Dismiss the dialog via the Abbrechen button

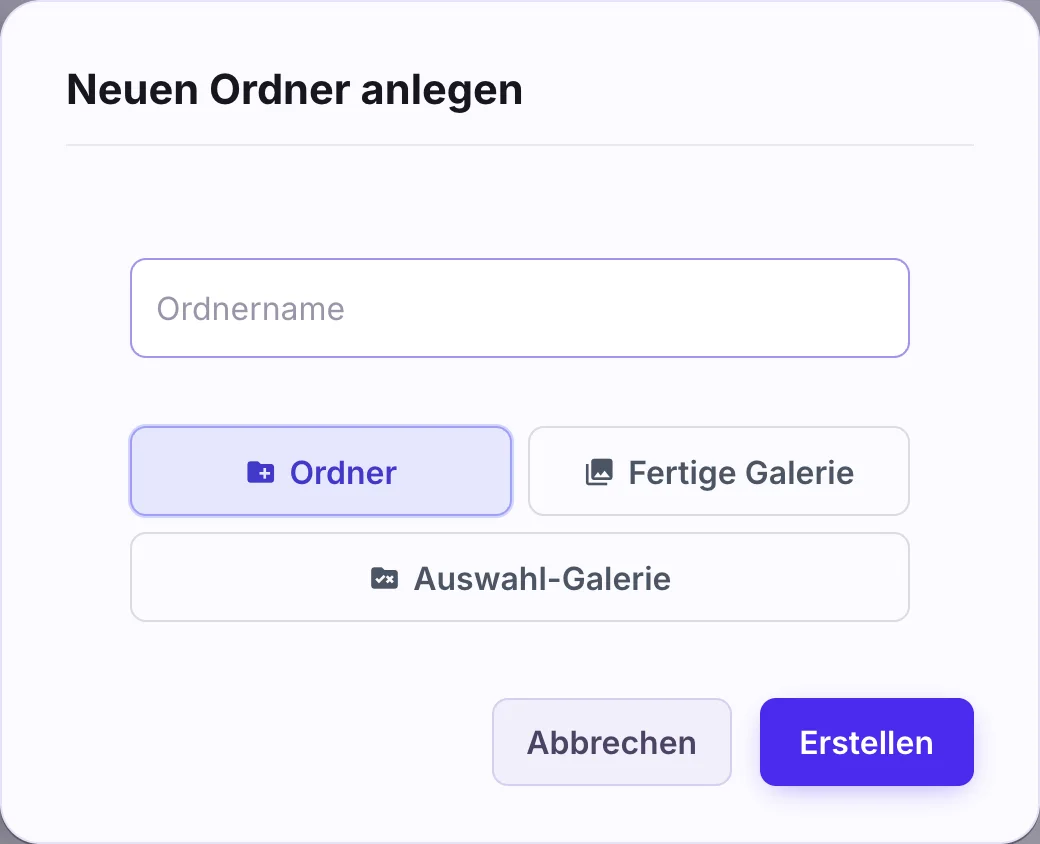tap(612, 742)
